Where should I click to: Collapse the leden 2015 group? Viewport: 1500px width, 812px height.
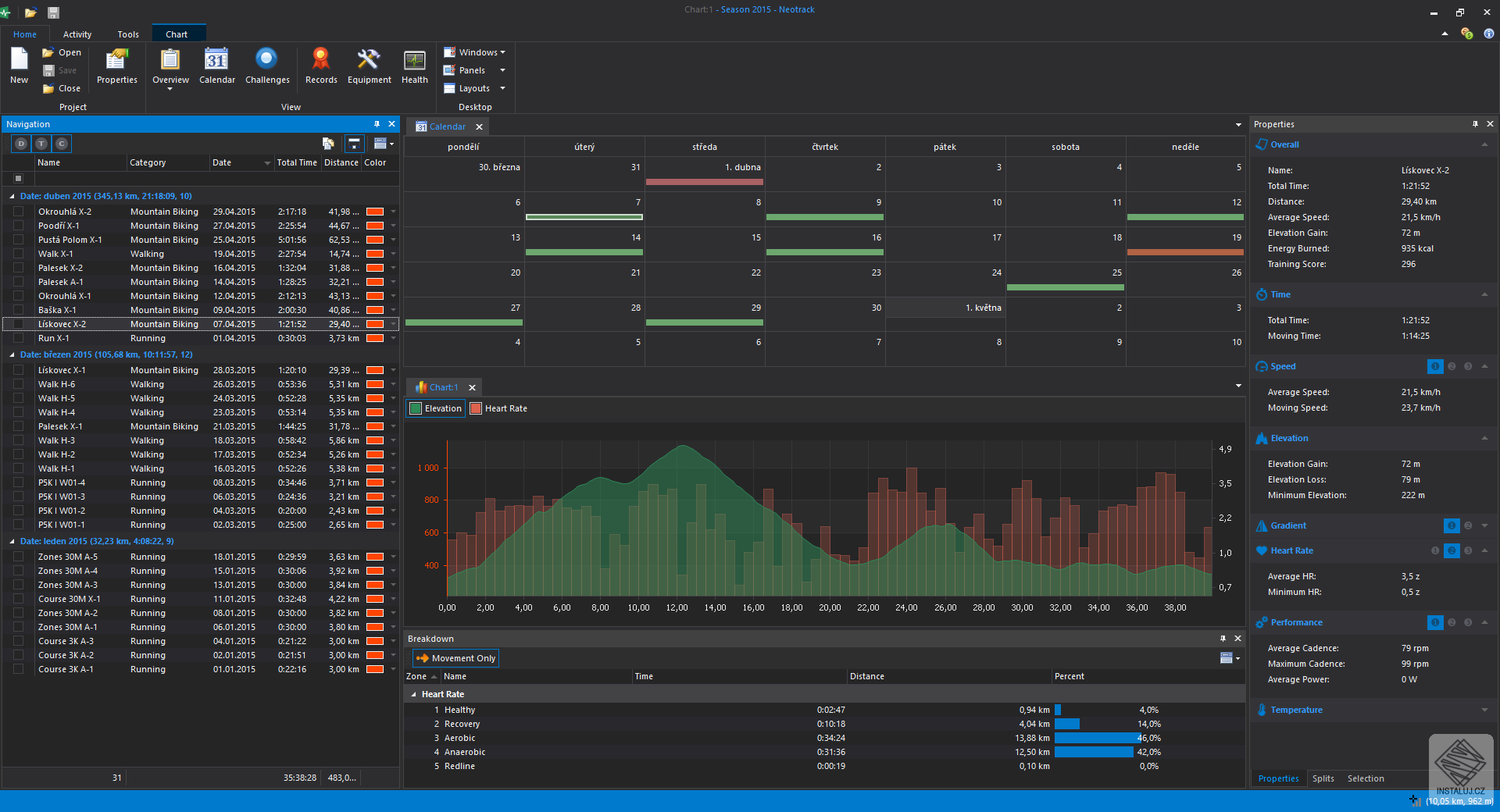click(x=12, y=541)
